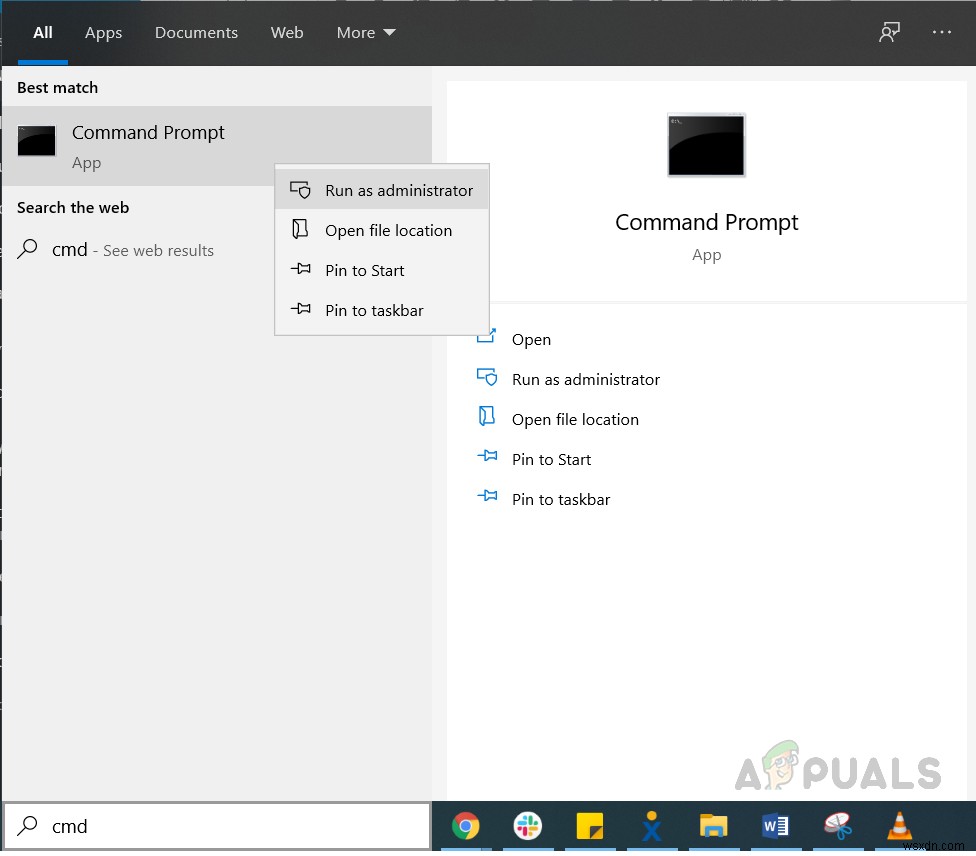
Task: Click Open in the right details pane
Action: [531, 339]
